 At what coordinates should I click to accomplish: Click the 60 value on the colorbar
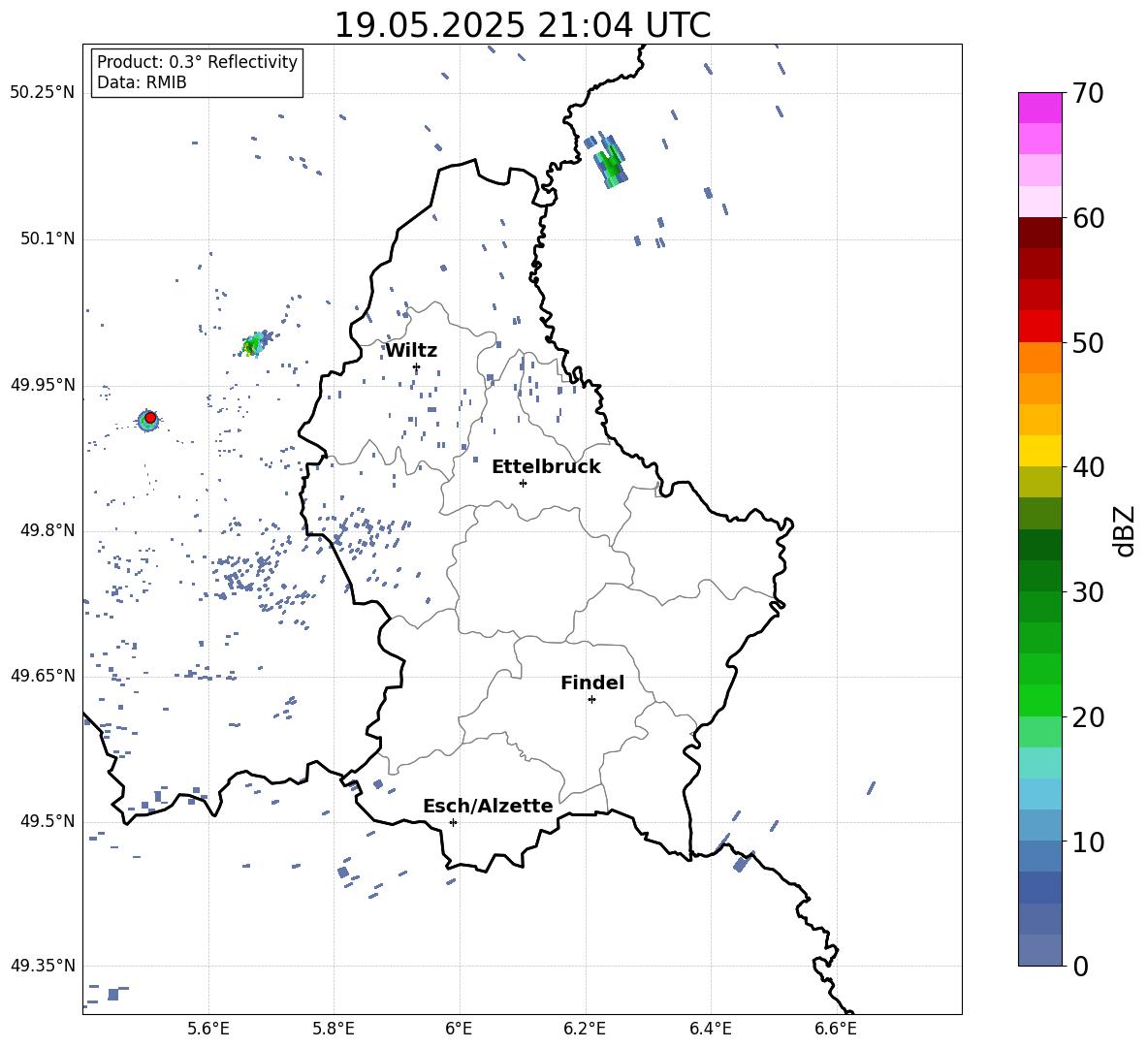point(1087,218)
